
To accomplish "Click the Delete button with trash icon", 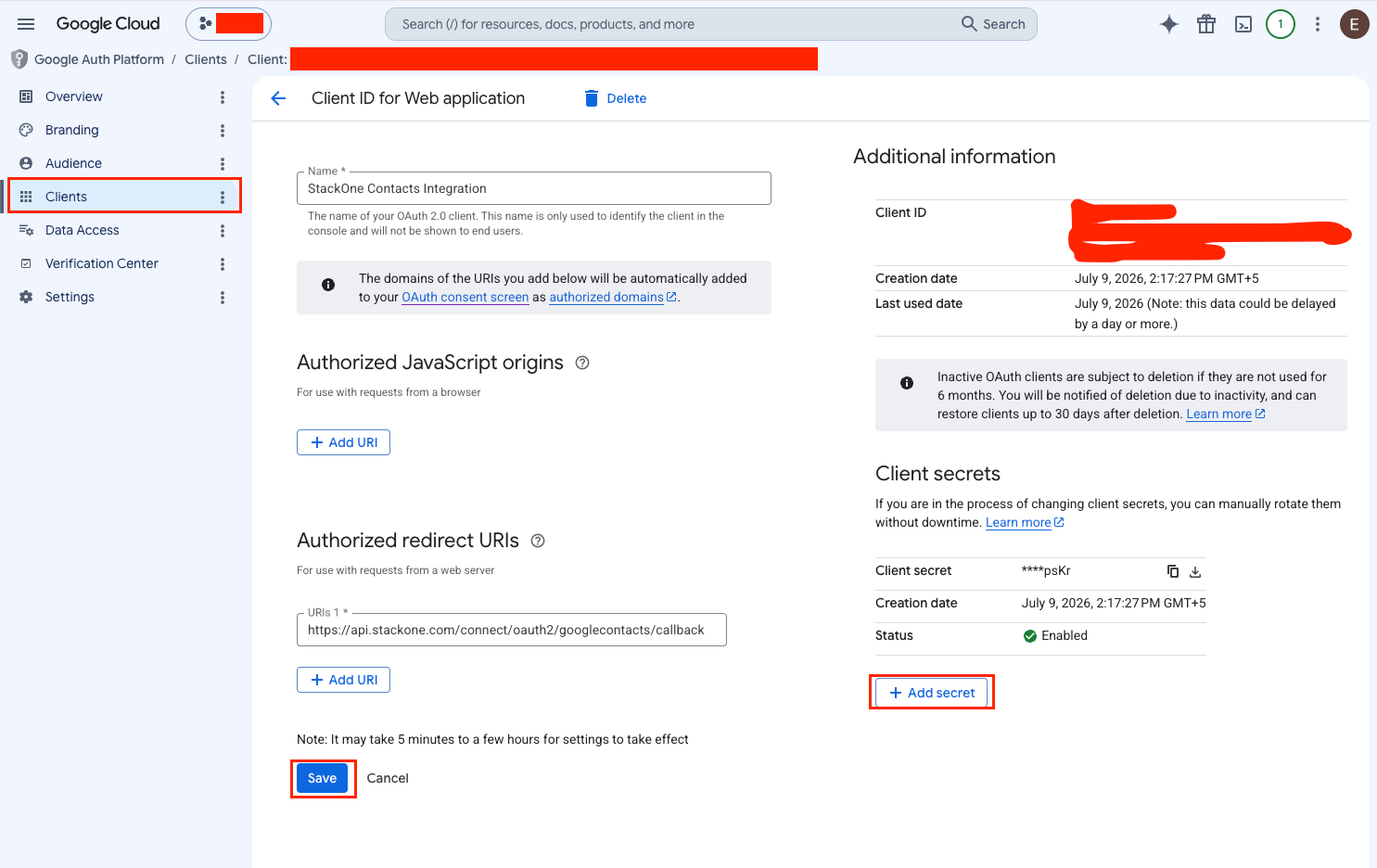I will (615, 98).
